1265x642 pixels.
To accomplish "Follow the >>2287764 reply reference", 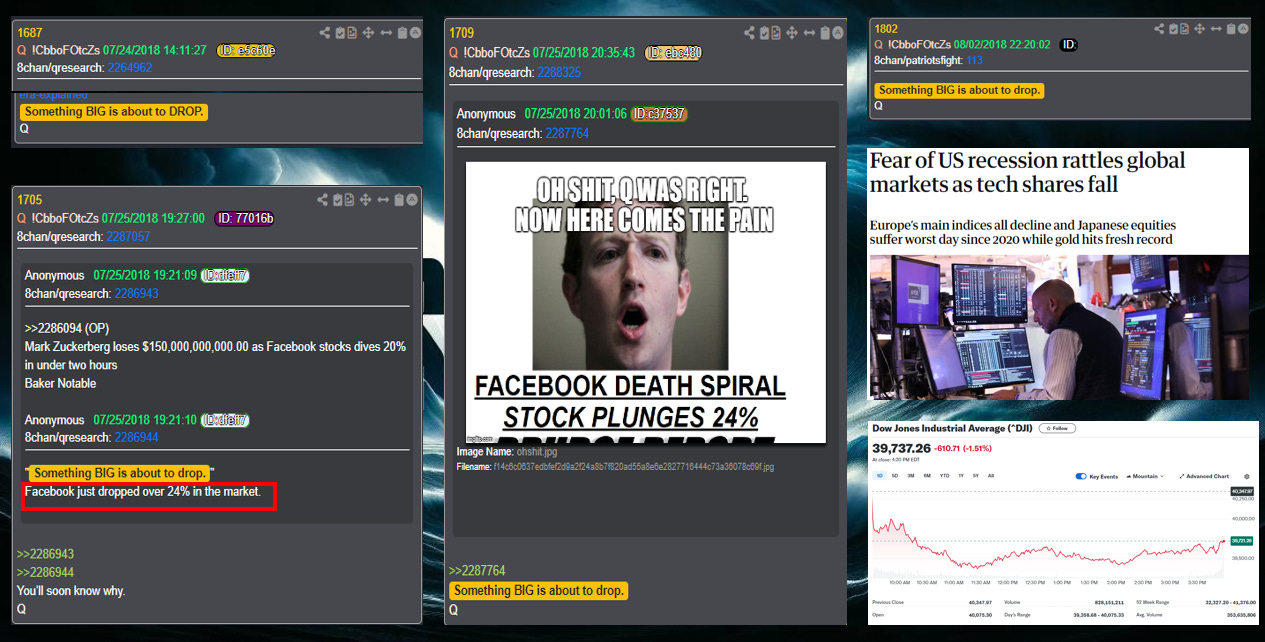I will (x=477, y=571).
